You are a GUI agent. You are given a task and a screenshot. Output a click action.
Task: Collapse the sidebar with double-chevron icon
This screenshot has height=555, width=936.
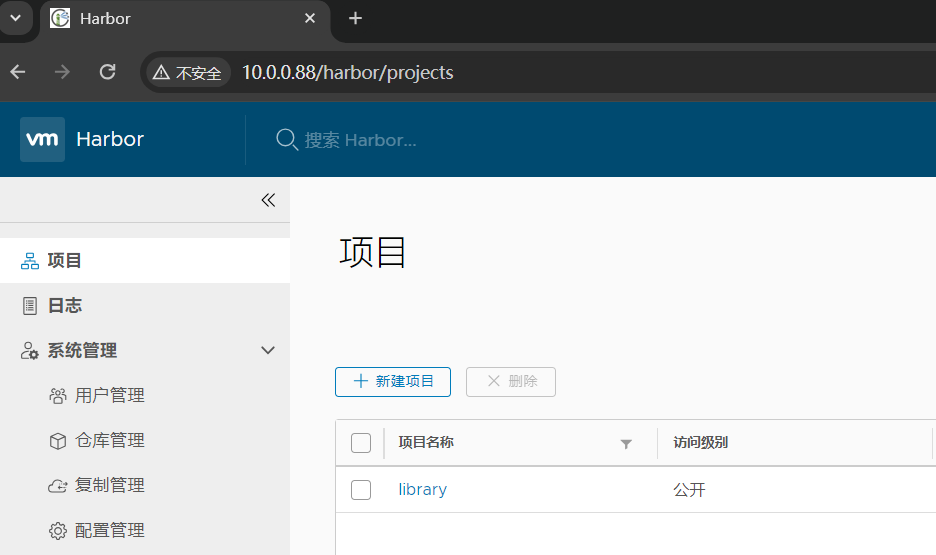[x=267, y=200]
